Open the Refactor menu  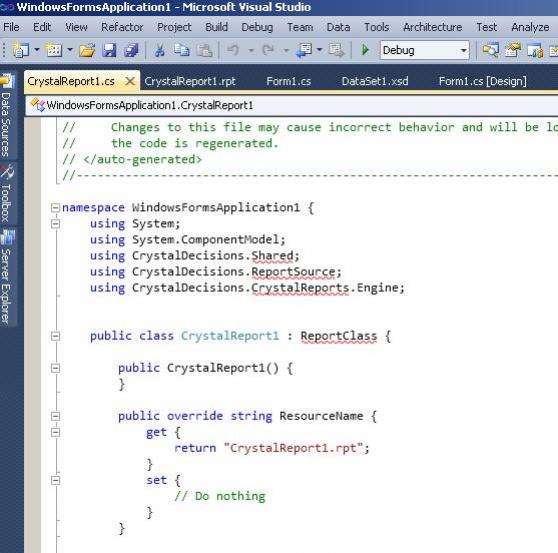122,27
